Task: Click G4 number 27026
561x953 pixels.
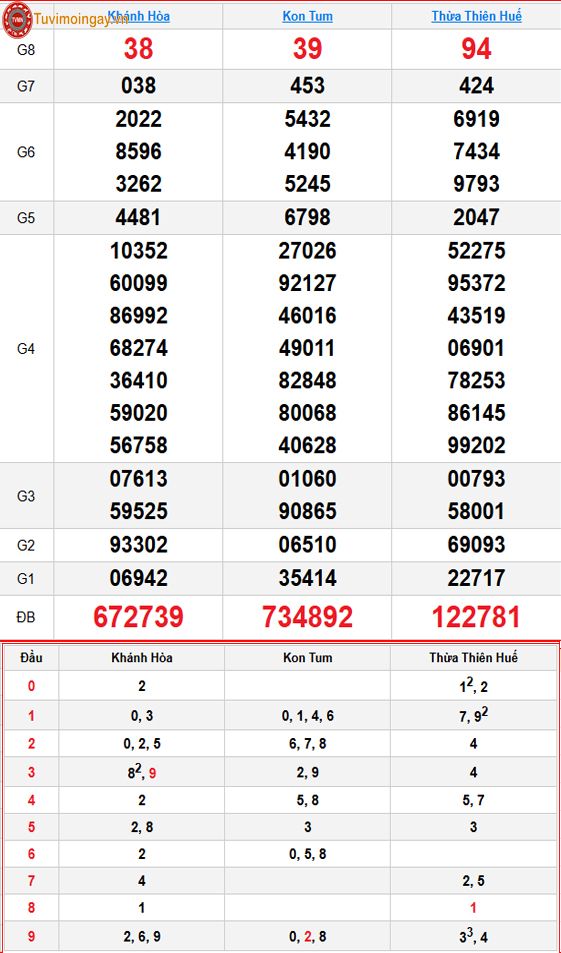Action: (308, 251)
